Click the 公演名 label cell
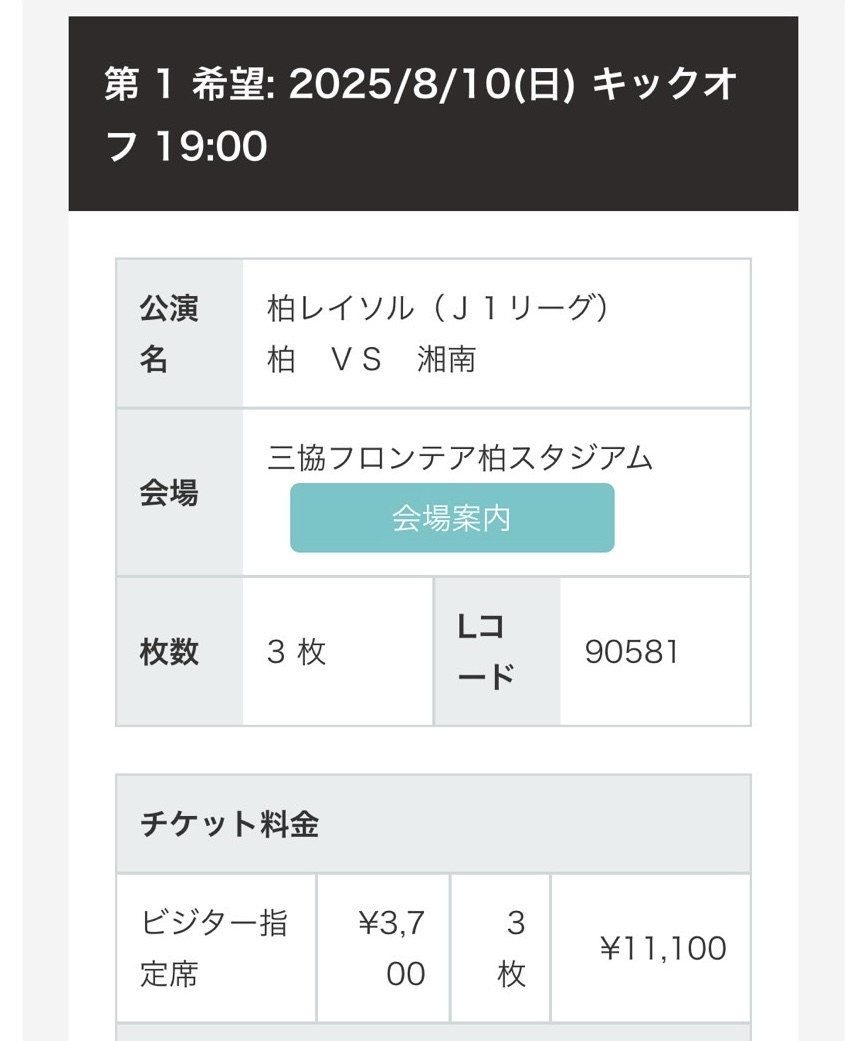The height and width of the screenshot is (1041, 868). pos(179,333)
